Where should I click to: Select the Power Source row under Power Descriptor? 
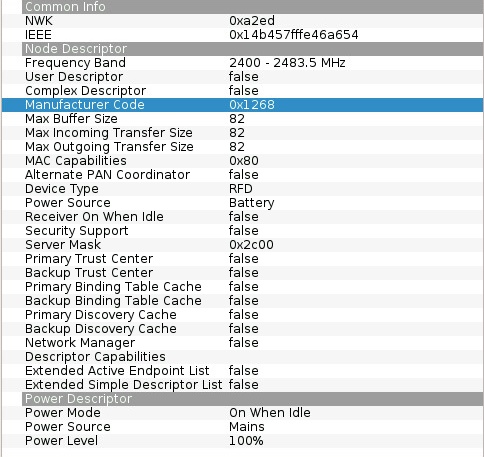[243, 427]
